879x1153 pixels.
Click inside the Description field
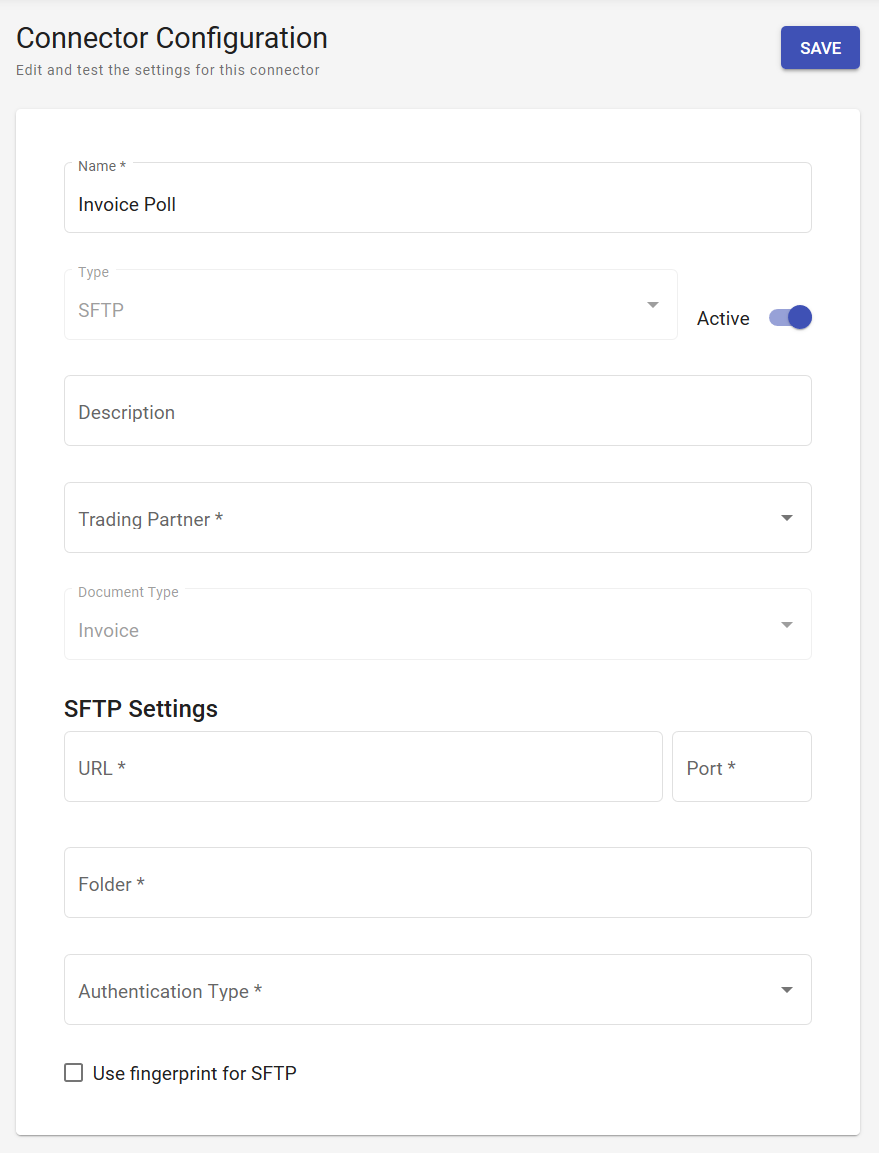(x=437, y=411)
